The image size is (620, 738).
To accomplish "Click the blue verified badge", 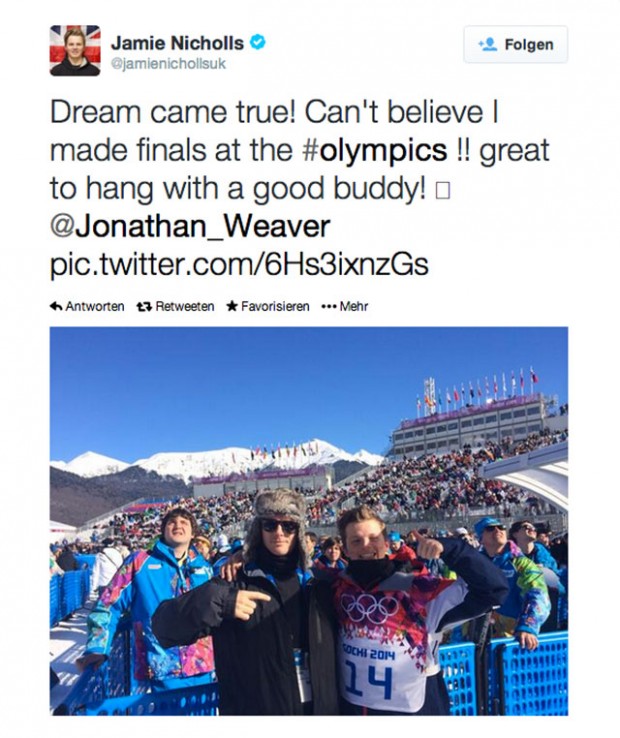I will click(258, 42).
